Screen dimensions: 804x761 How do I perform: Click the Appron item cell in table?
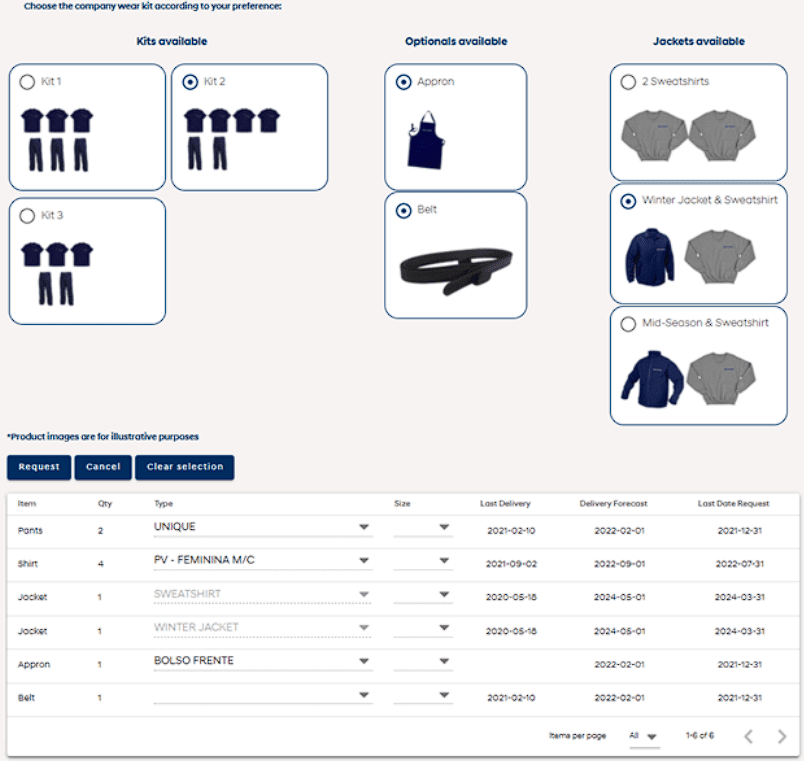click(34, 665)
